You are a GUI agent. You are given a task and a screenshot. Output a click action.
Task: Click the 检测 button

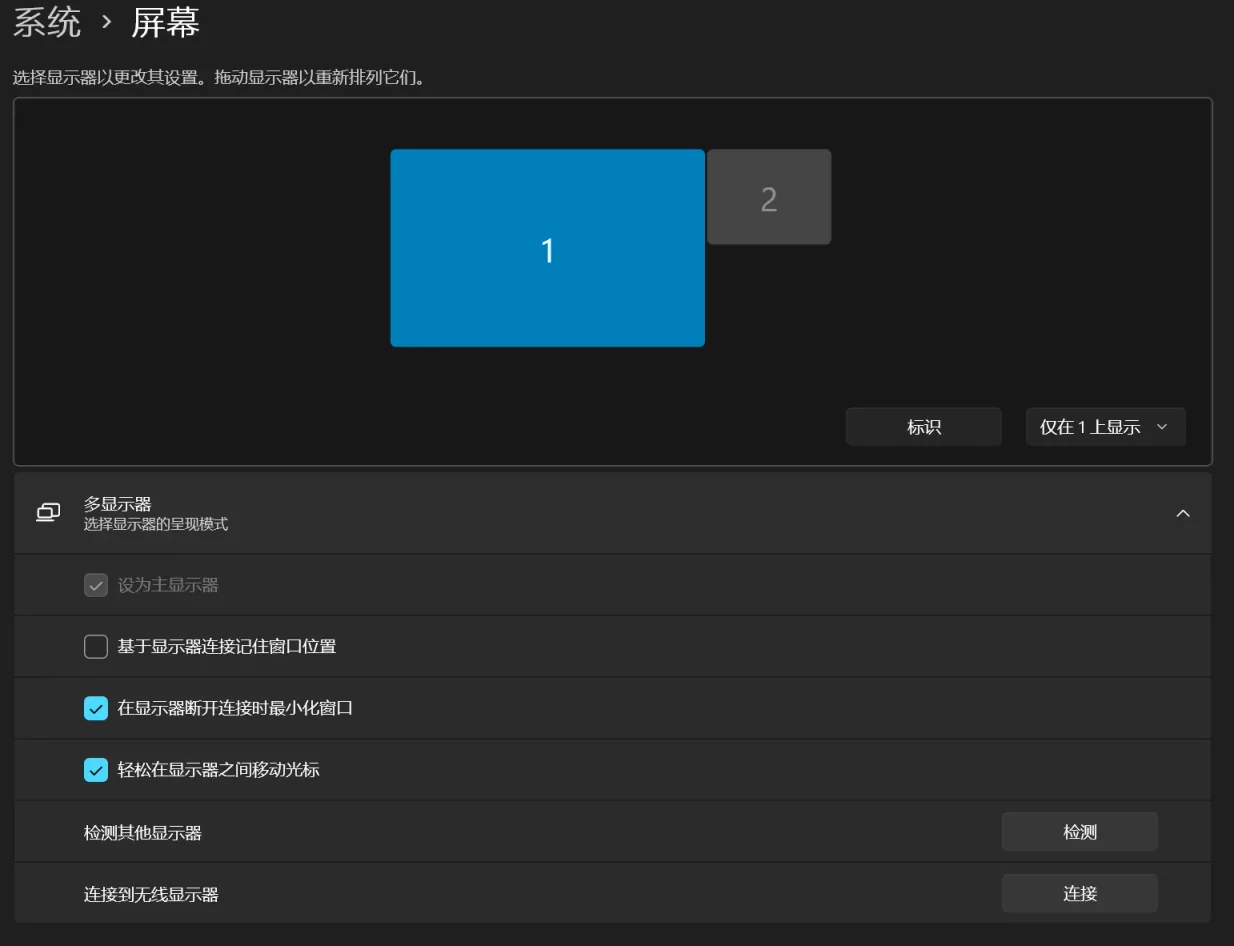pyautogui.click(x=1080, y=832)
